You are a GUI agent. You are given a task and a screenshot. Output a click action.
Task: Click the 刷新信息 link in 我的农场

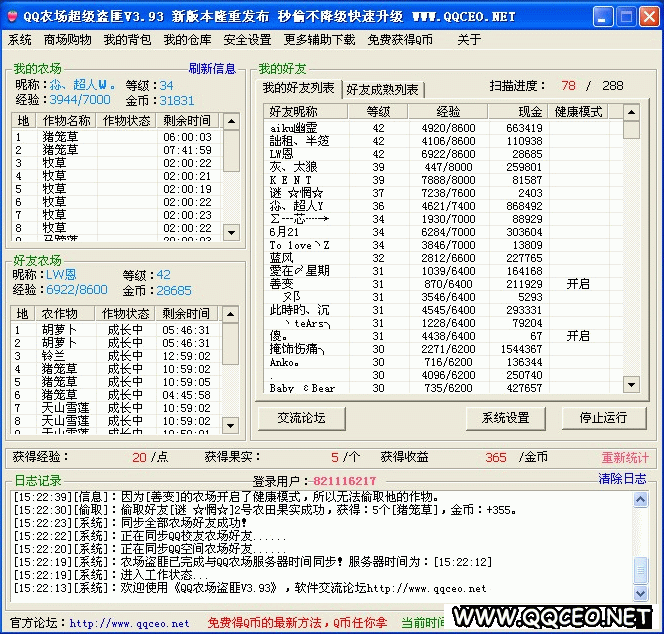[212, 69]
